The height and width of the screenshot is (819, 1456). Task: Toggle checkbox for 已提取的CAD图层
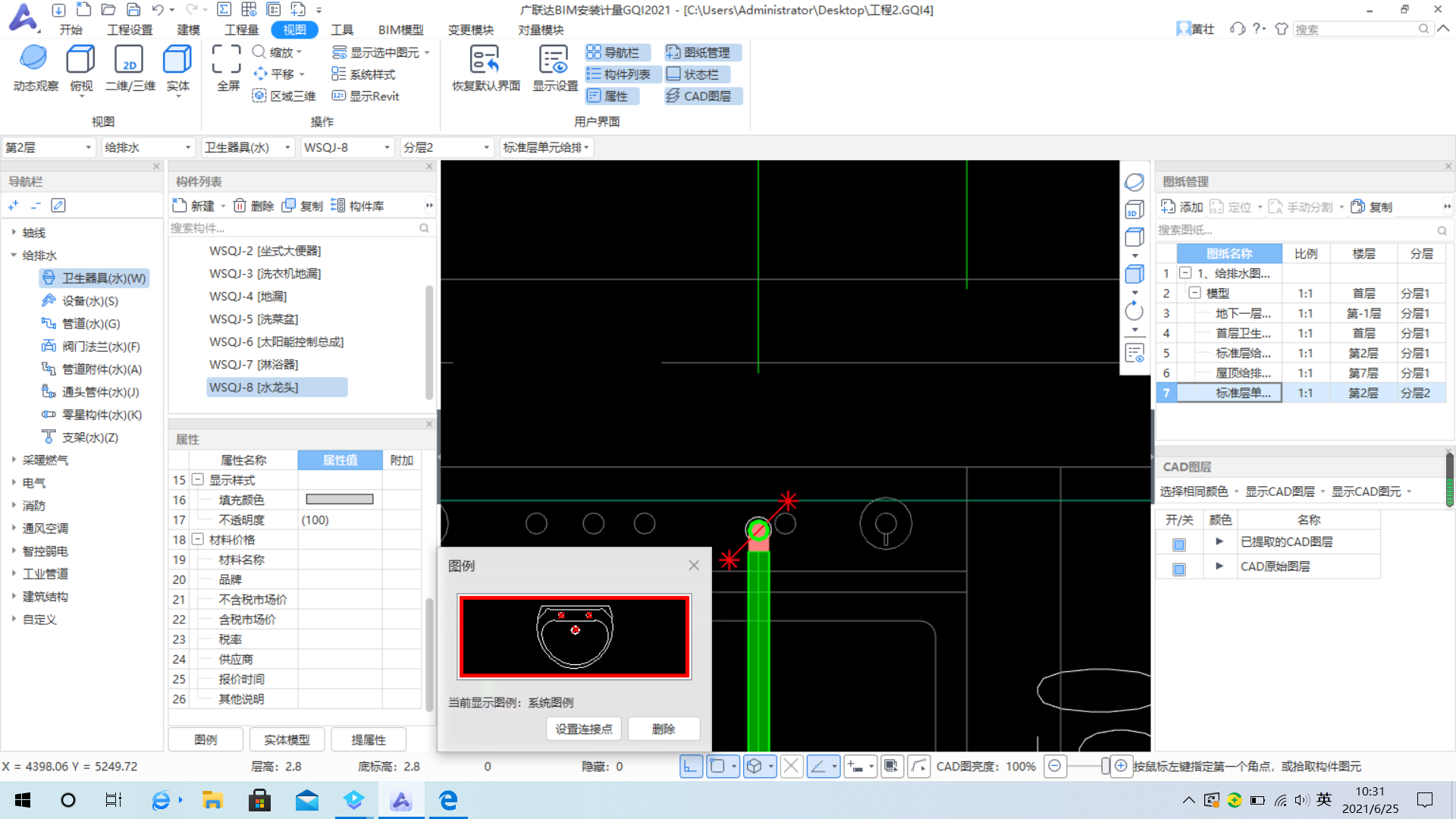pos(1179,544)
